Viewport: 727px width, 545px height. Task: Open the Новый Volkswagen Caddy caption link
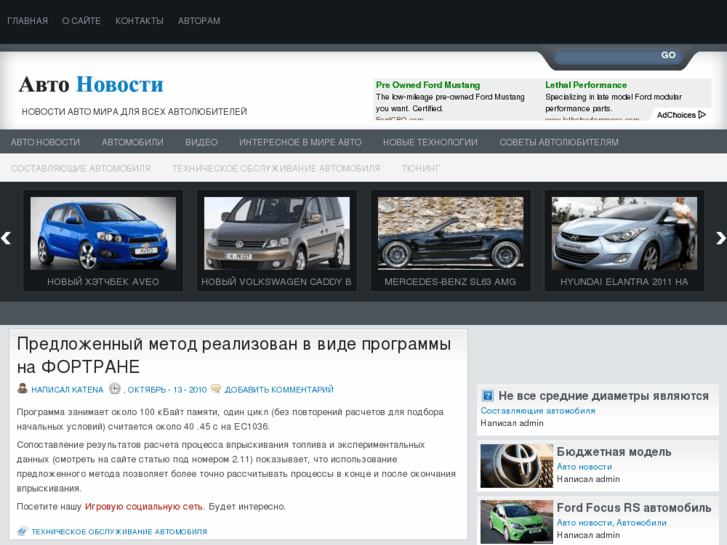pyautogui.click(x=276, y=282)
